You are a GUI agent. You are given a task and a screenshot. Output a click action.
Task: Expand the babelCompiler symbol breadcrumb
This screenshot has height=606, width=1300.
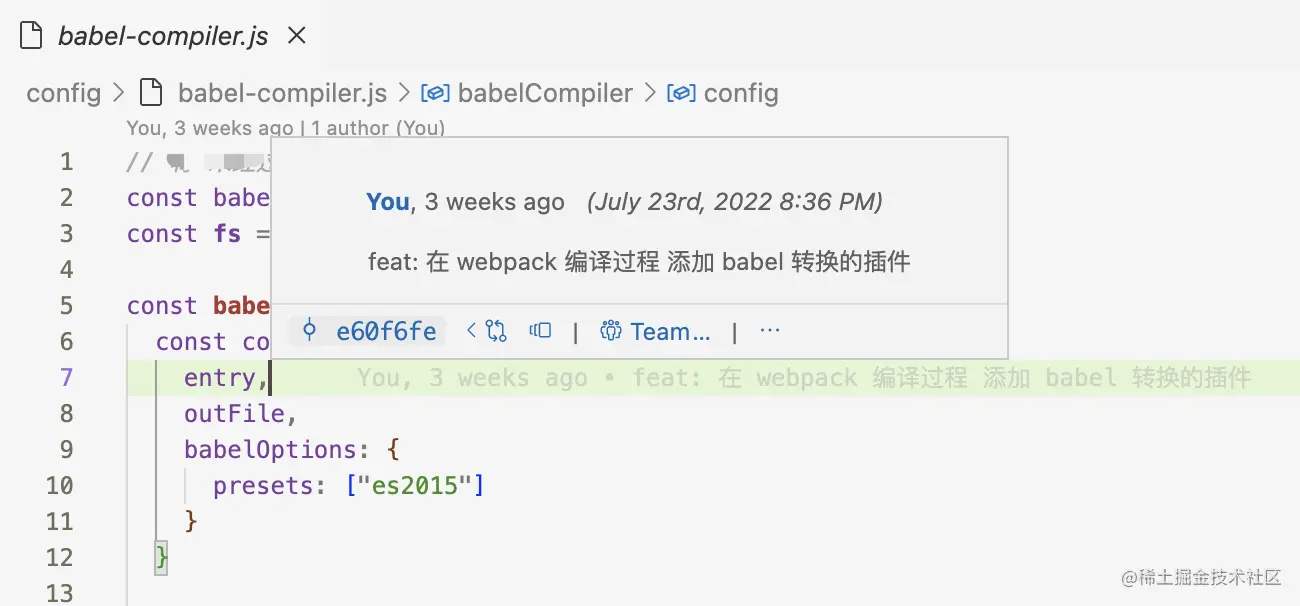545,93
